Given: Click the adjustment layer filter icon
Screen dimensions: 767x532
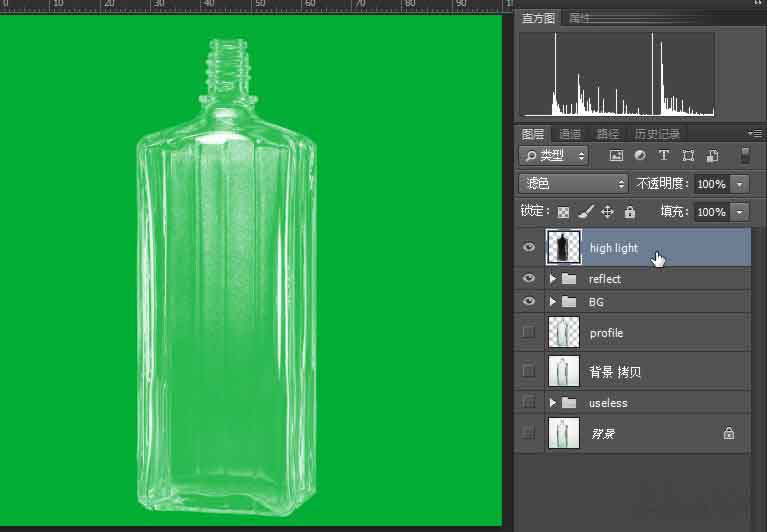Looking at the screenshot, I should click(640, 156).
